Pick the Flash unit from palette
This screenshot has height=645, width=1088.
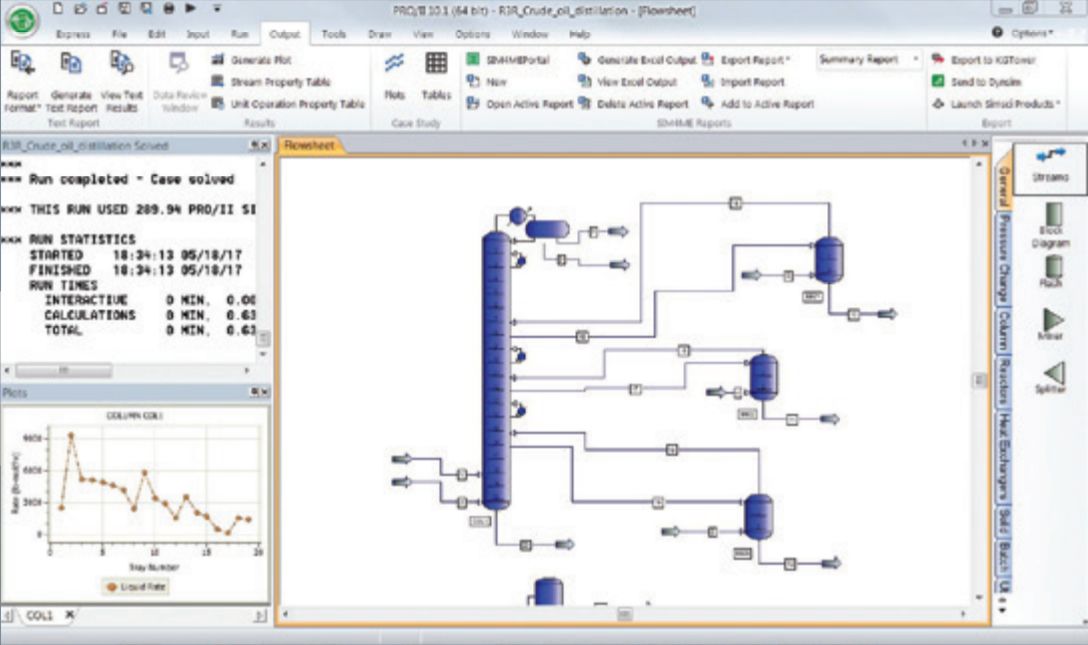tap(1051, 268)
